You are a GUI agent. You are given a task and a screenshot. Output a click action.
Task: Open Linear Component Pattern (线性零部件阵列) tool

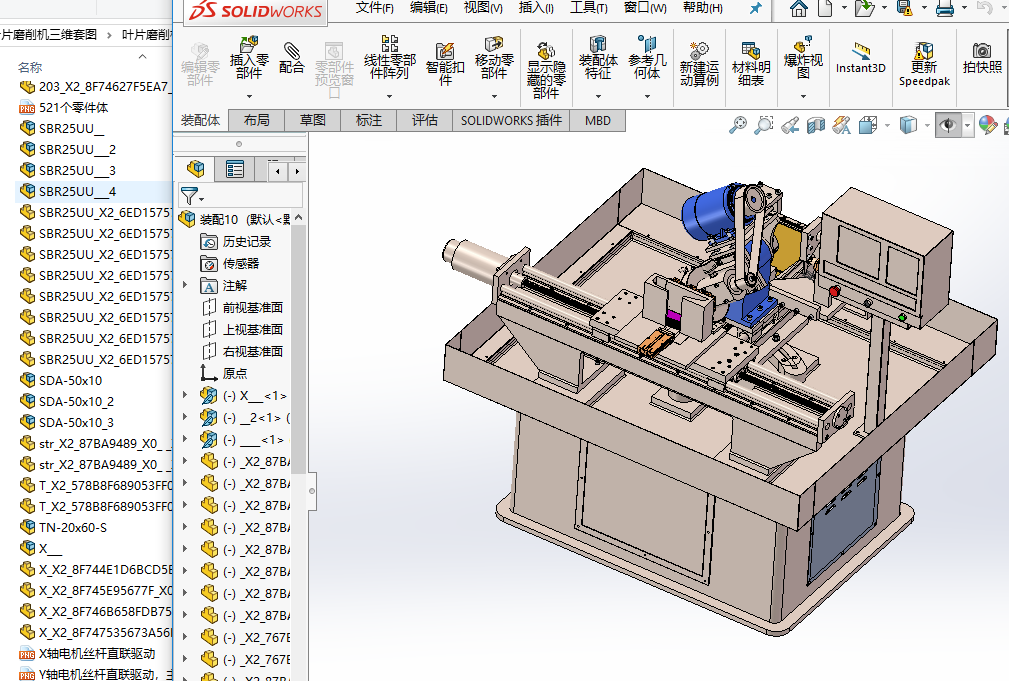click(390, 58)
